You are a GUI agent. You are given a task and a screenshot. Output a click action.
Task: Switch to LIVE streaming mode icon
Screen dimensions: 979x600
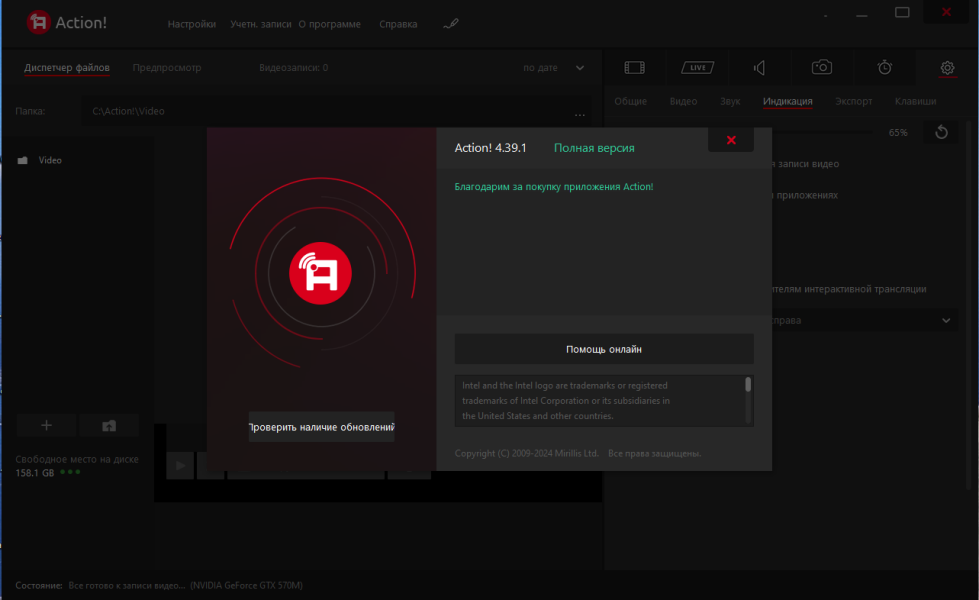click(x=697, y=67)
